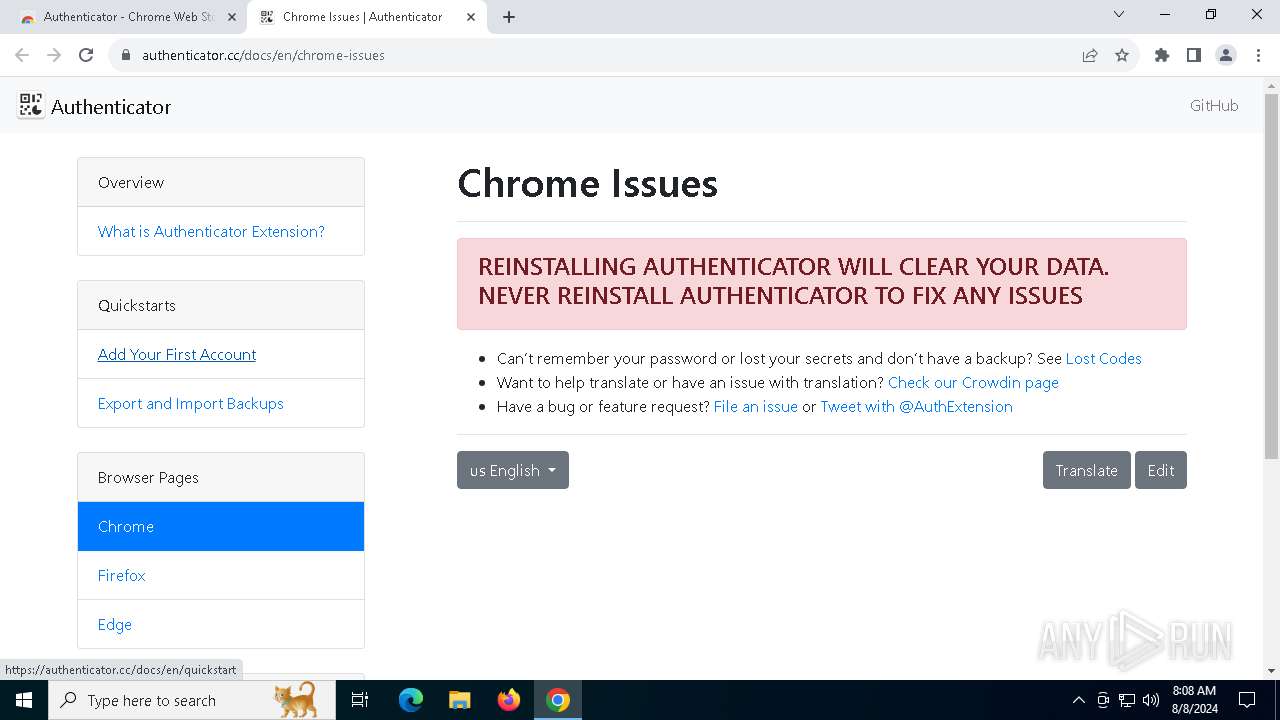Select Chrome in Browser Pages list

(x=221, y=526)
